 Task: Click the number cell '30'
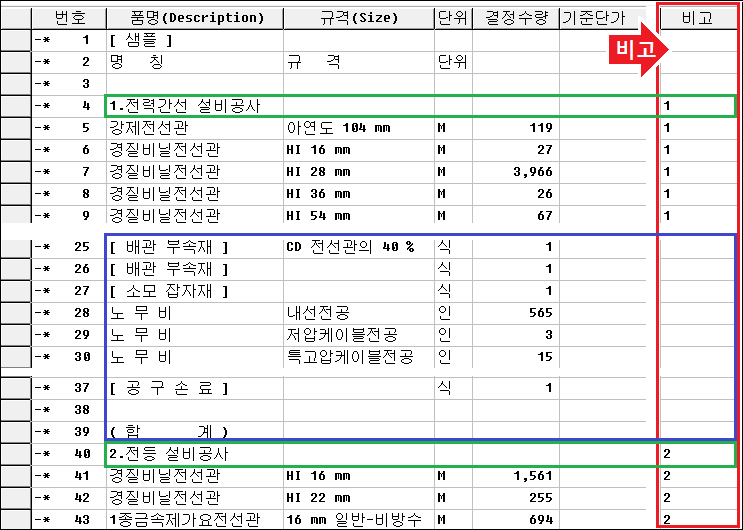69,356
